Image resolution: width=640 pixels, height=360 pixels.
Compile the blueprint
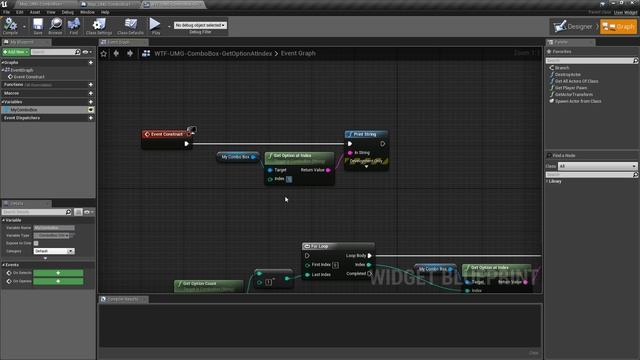10,26
